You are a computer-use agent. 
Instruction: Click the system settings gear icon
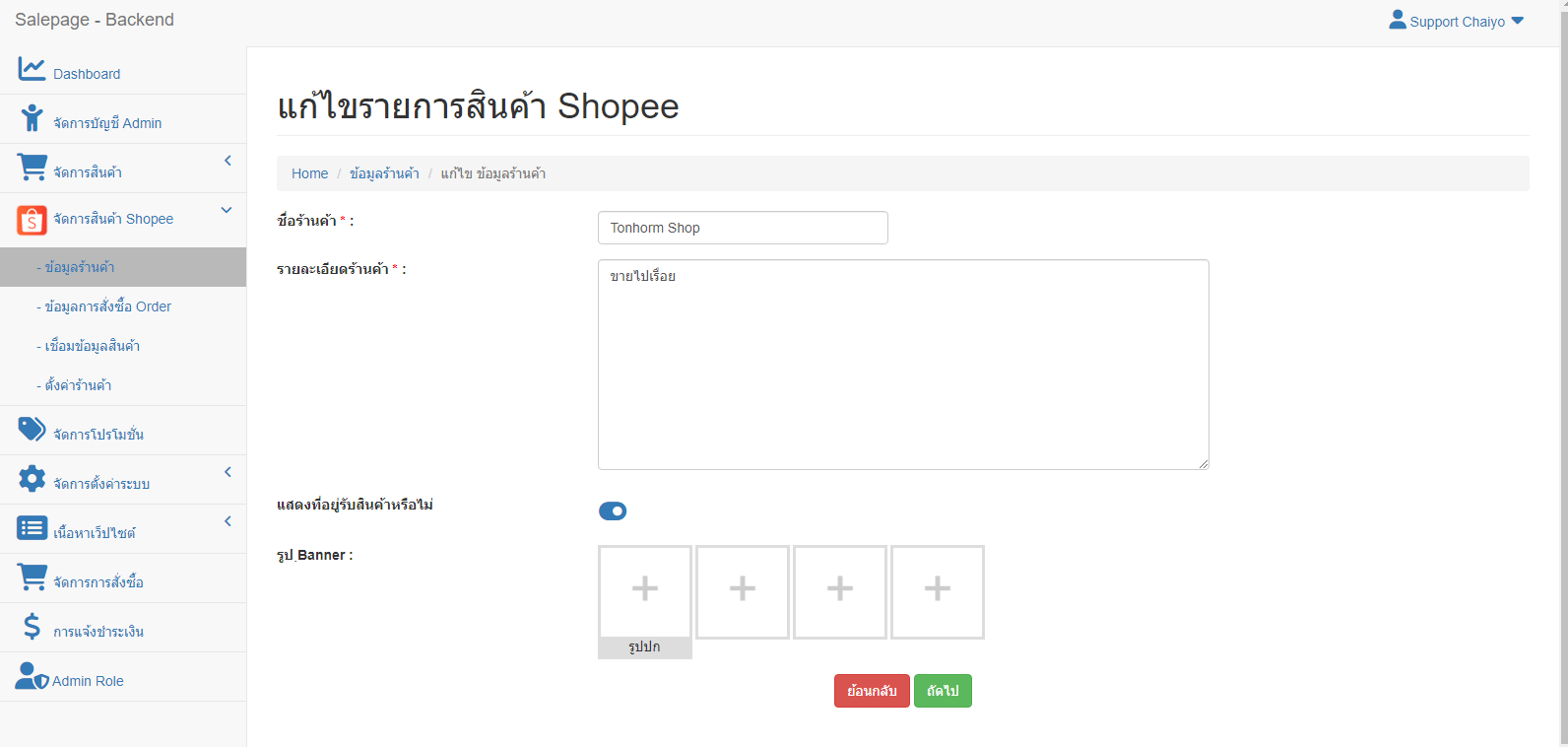[32, 479]
